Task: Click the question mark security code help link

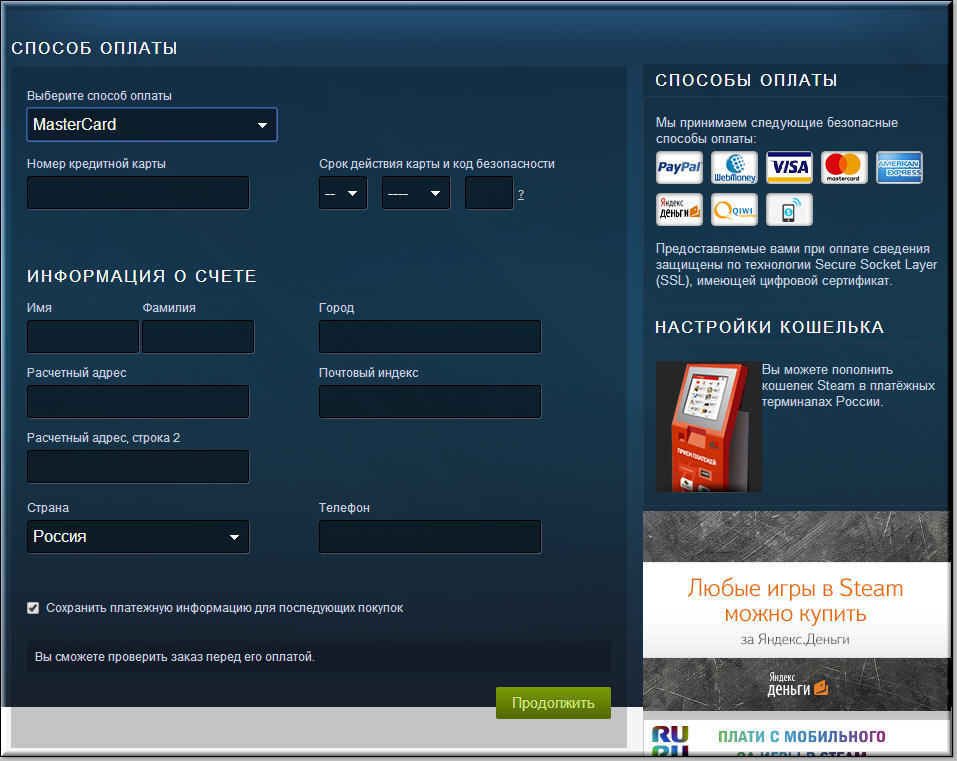Action: (521, 194)
